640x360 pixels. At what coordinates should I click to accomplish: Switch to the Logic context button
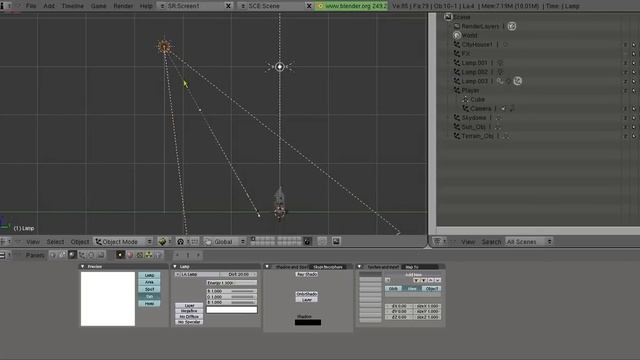53,255
